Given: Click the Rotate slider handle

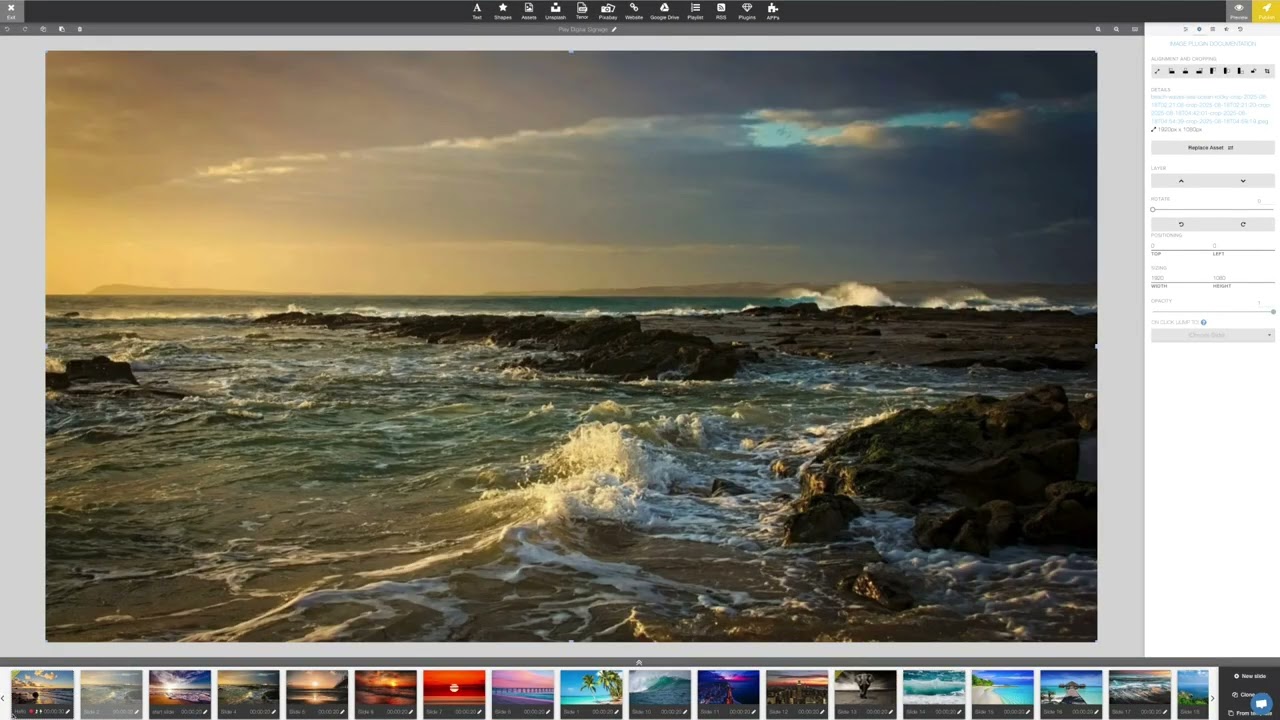Looking at the screenshot, I should click(x=1153, y=210).
